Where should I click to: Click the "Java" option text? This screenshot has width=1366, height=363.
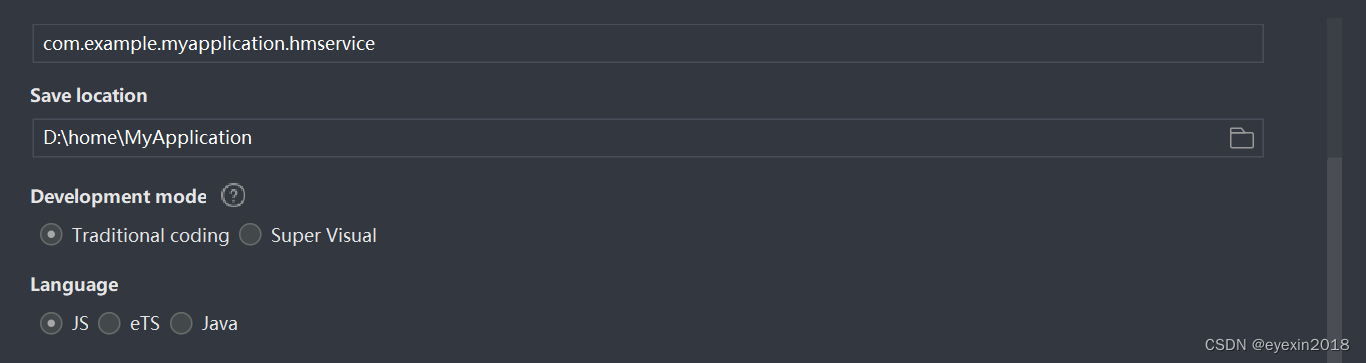coord(220,324)
